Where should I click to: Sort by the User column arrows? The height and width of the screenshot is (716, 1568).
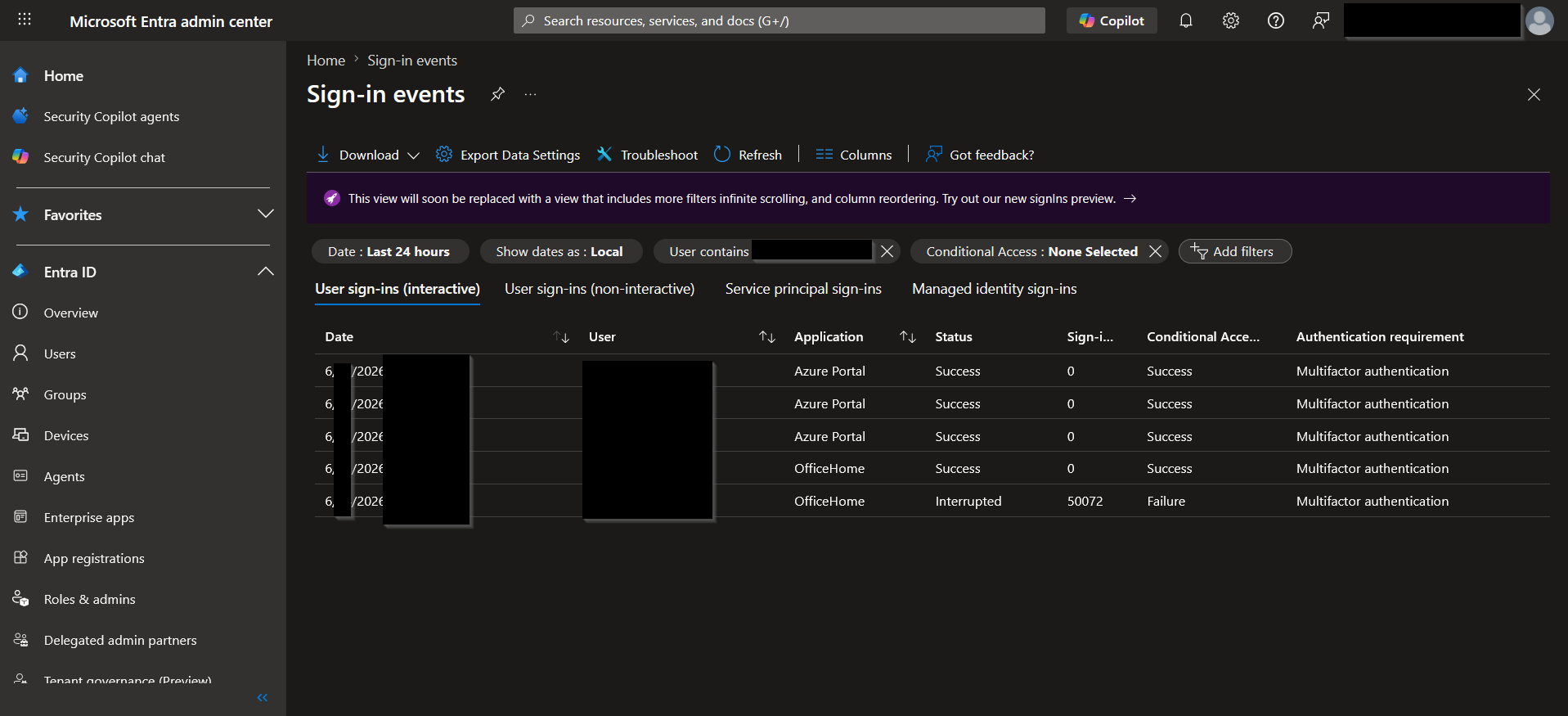767,337
